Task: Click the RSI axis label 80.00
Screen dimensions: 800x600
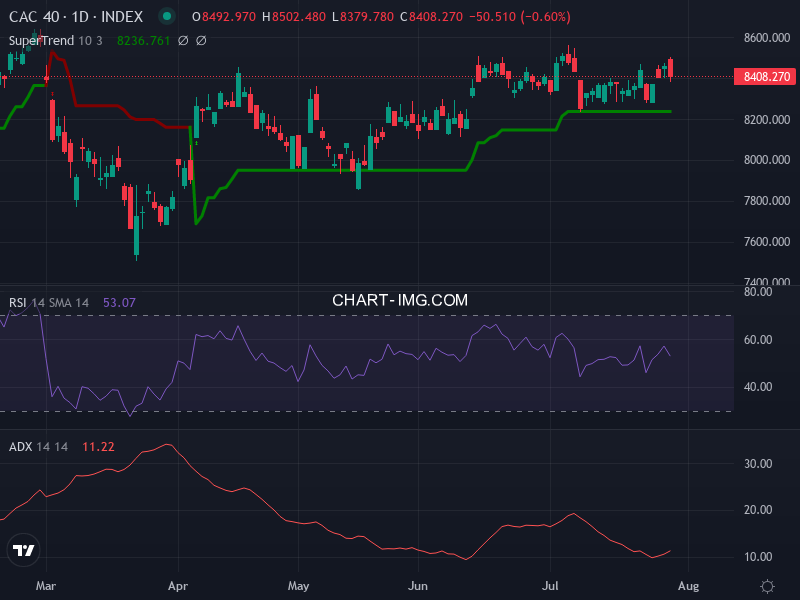Action: (758, 292)
